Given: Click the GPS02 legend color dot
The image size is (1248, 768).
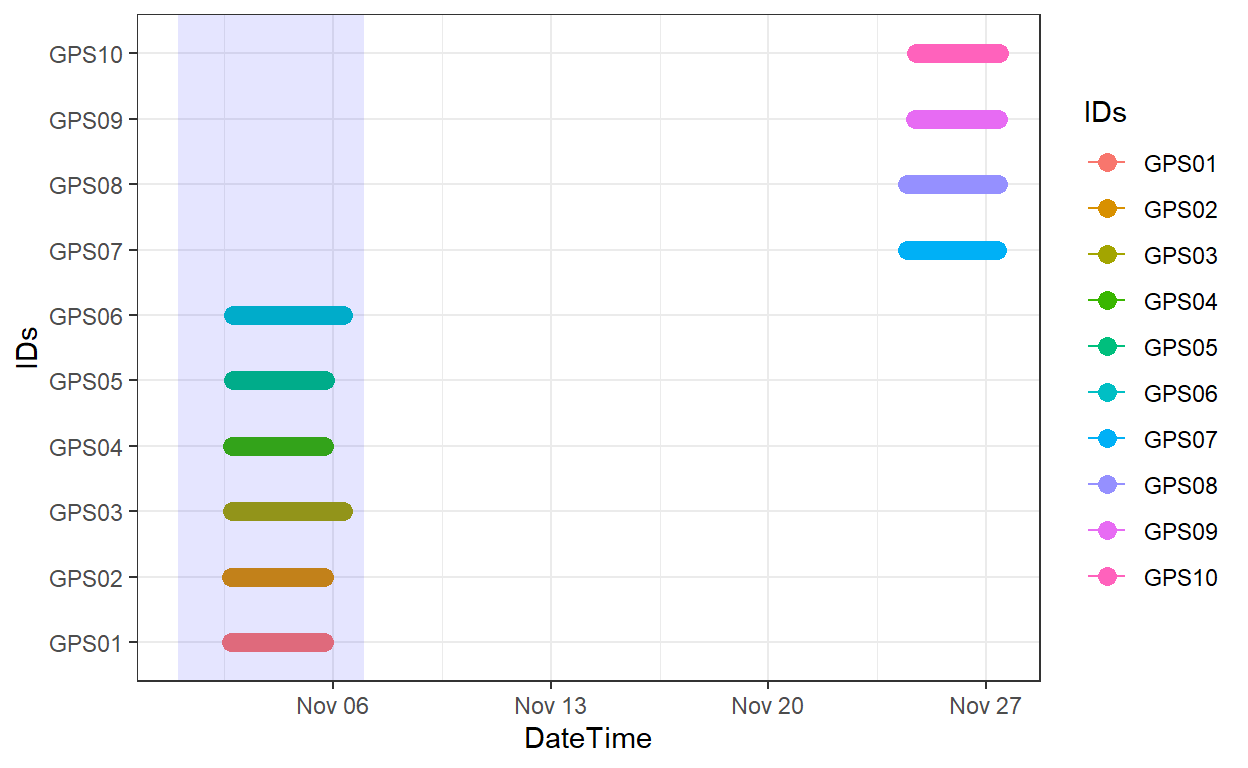Looking at the screenshot, I should tap(1106, 210).
